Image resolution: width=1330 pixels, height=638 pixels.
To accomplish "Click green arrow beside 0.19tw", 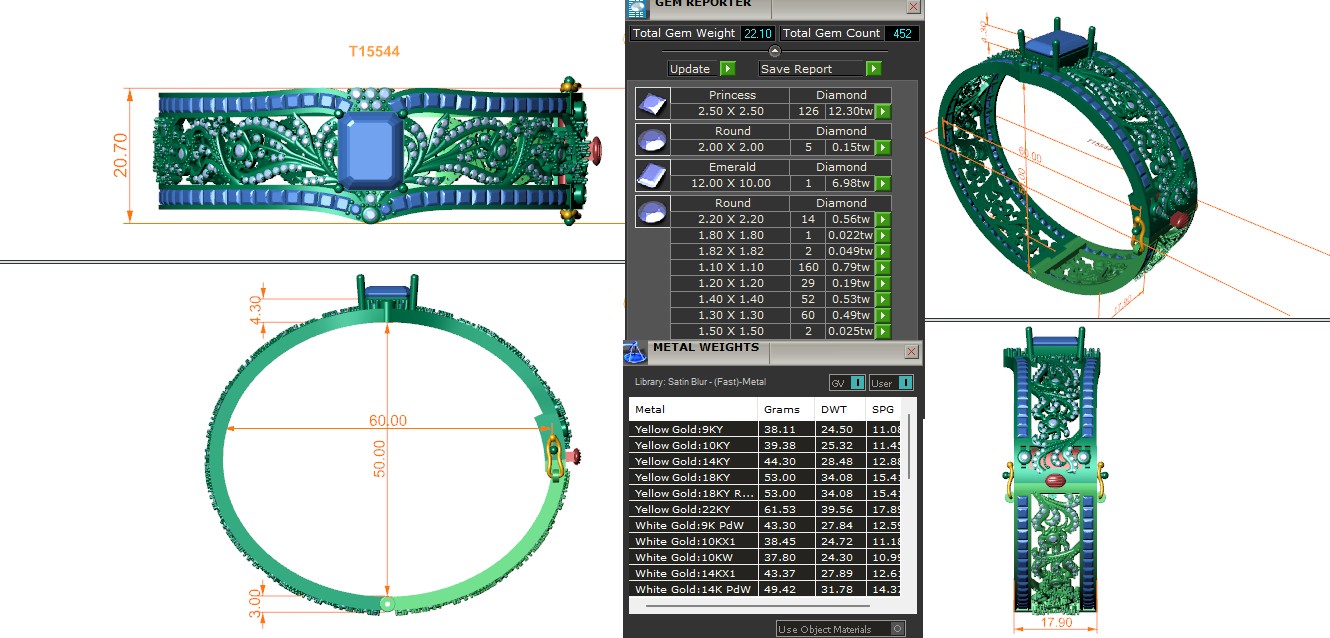I will pyautogui.click(x=883, y=284).
